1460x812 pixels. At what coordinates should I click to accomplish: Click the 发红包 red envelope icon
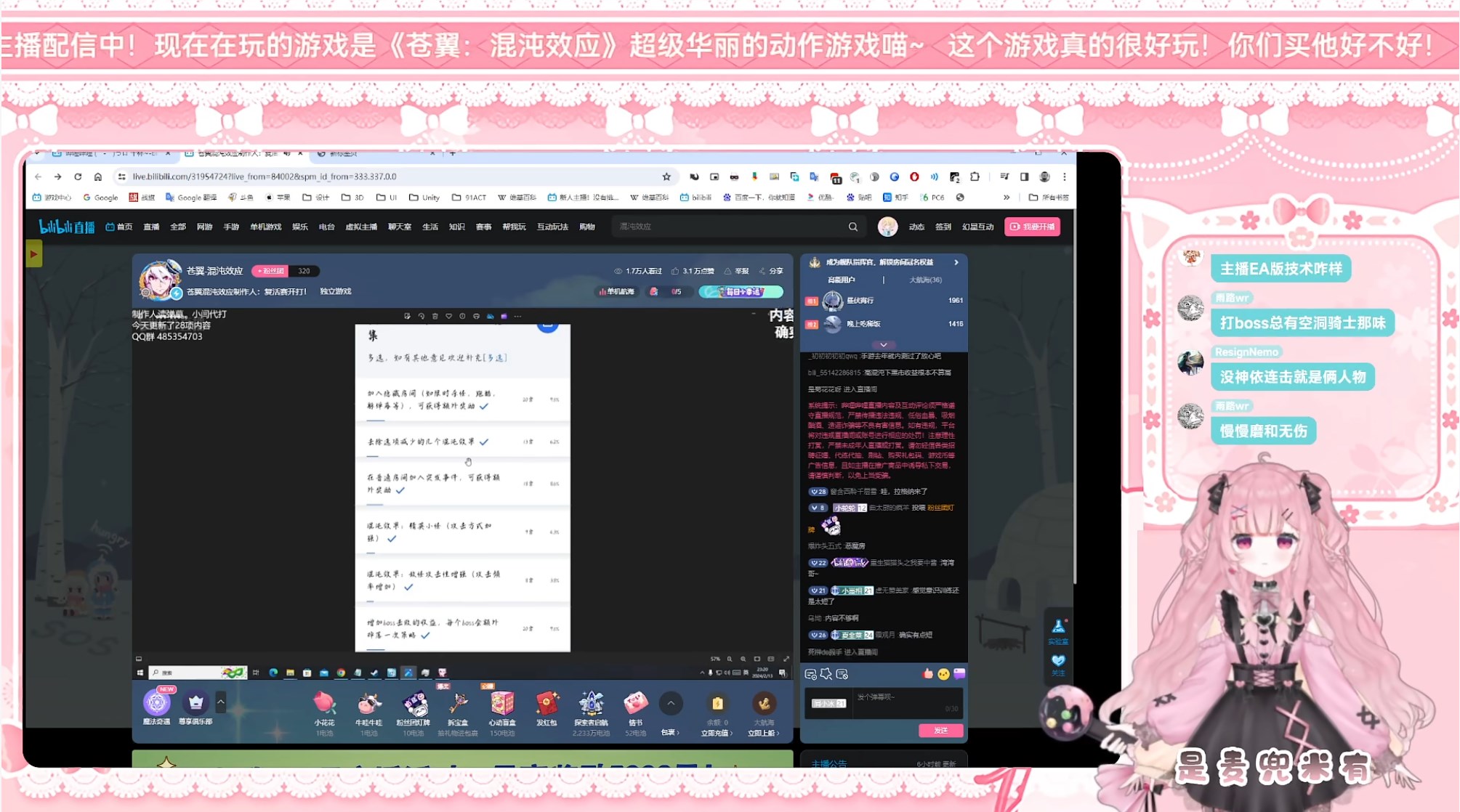click(547, 703)
